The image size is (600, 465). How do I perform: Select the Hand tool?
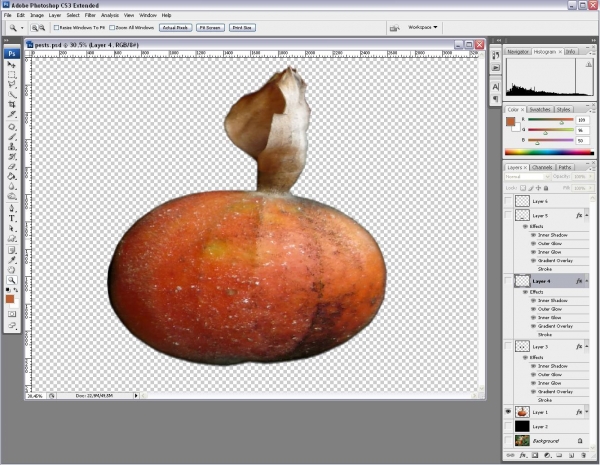[12, 271]
